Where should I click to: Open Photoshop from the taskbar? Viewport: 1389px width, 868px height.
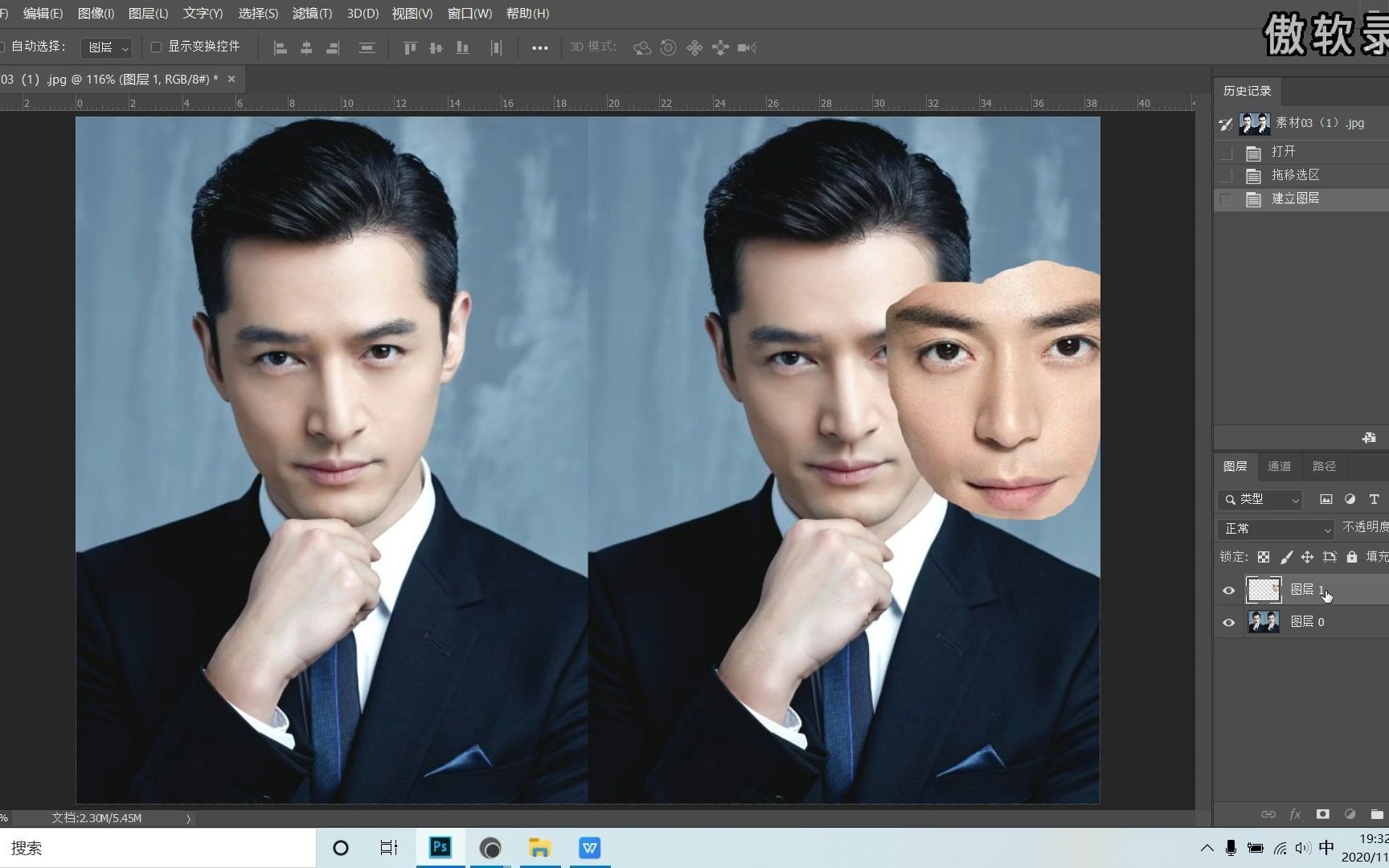click(x=440, y=849)
